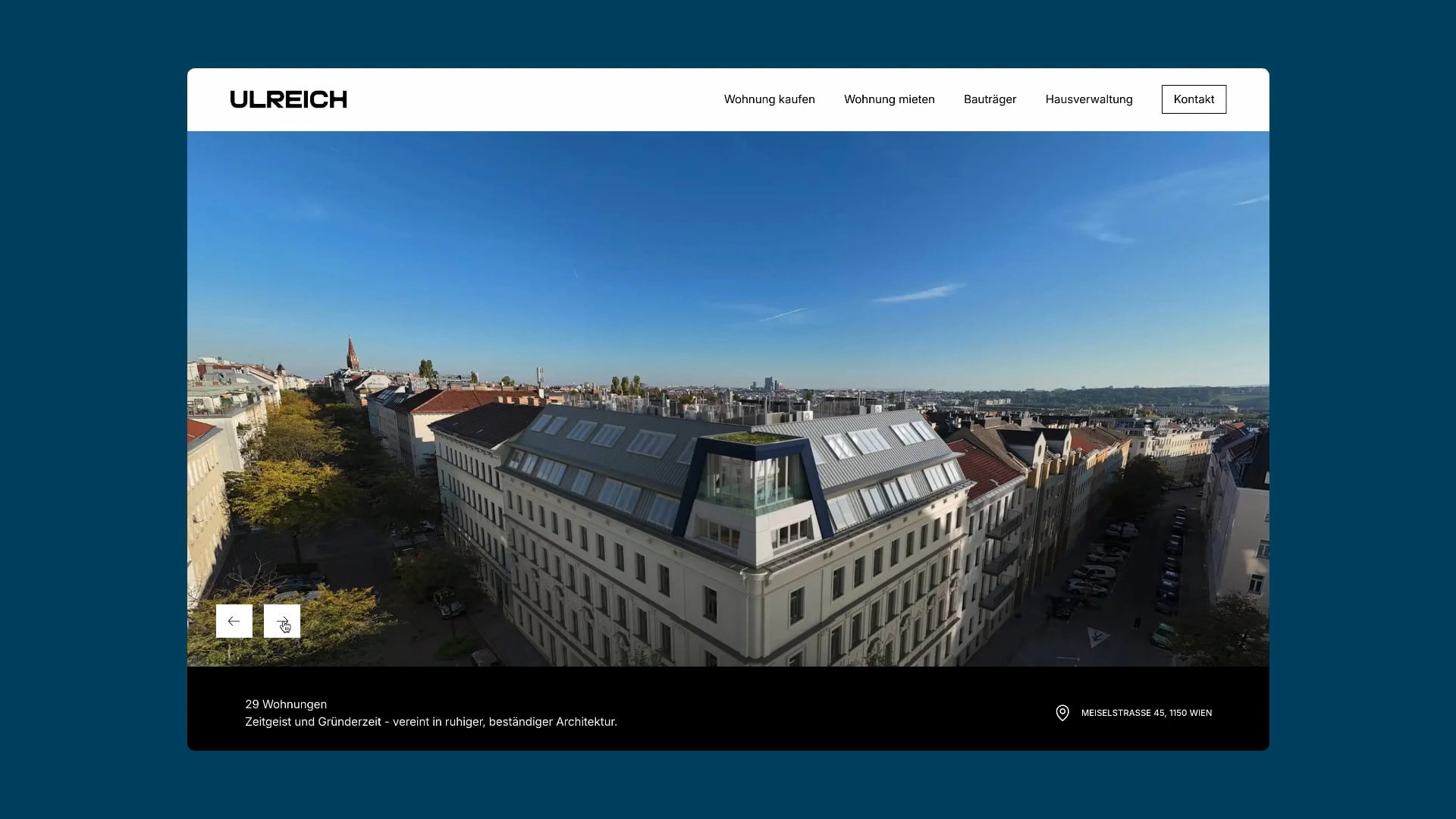The width and height of the screenshot is (1456, 819).
Task: Click the red church spire in the photo
Action: (351, 353)
